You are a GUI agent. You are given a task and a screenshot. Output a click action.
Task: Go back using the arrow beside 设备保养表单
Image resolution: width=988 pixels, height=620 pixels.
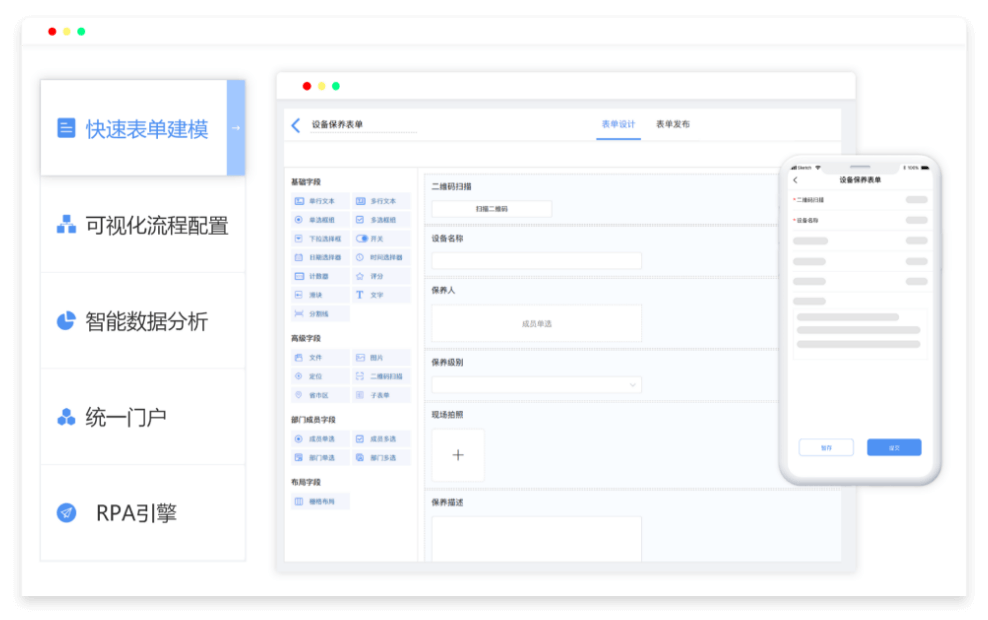[x=295, y=125]
